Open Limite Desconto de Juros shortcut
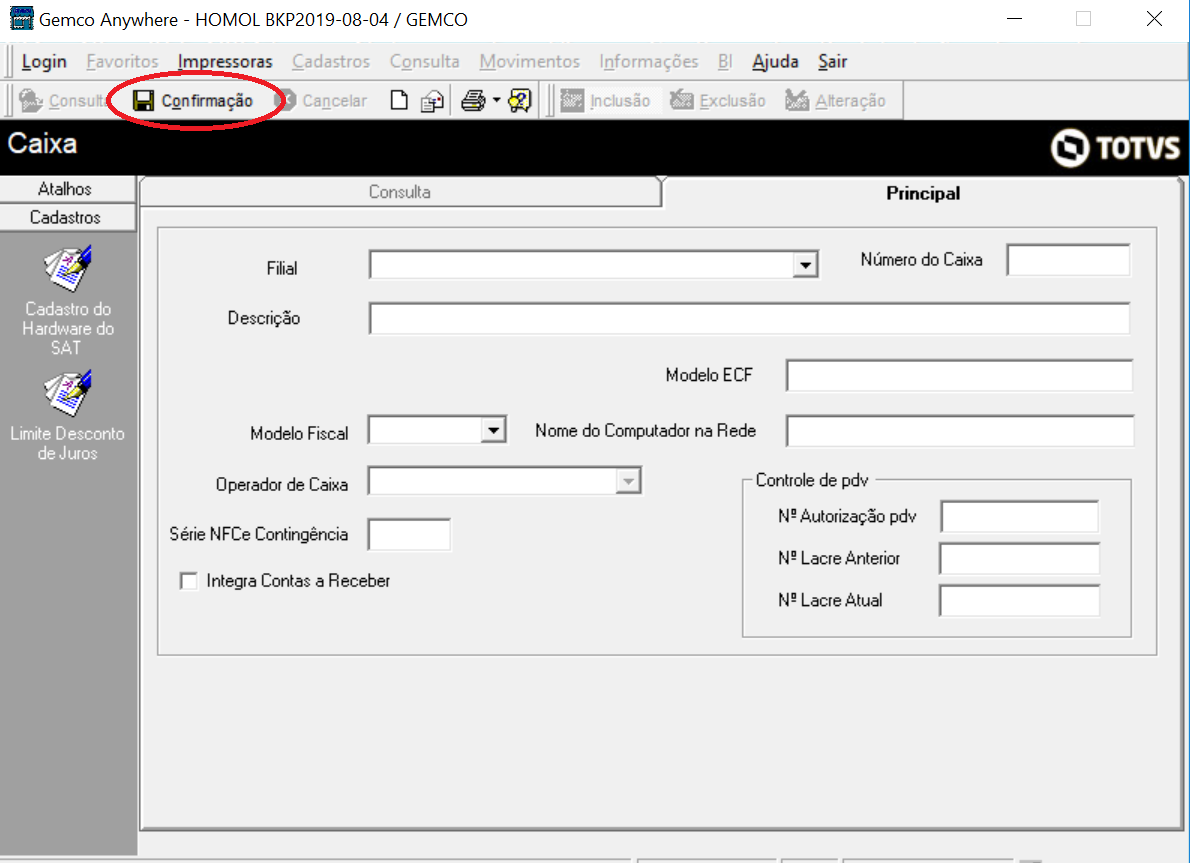1190x863 pixels. click(68, 415)
